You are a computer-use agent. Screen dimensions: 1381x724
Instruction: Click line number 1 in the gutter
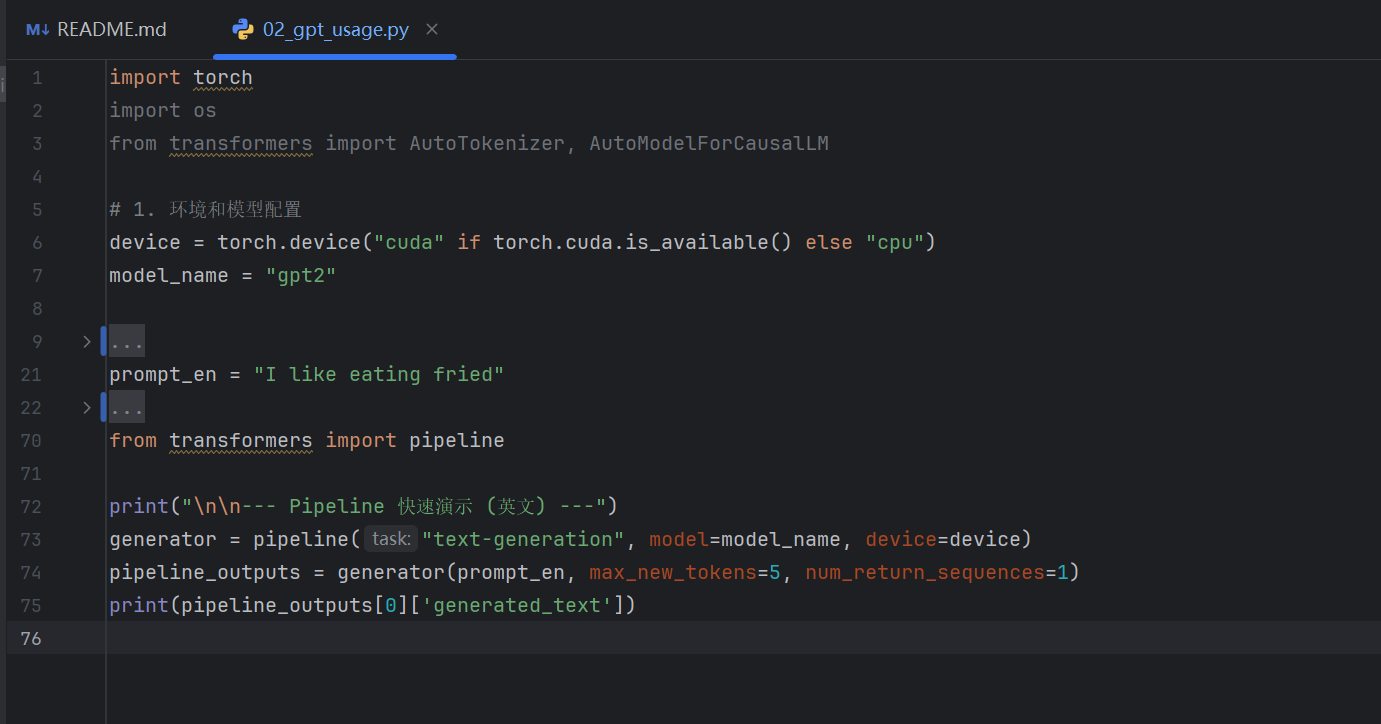[37, 78]
